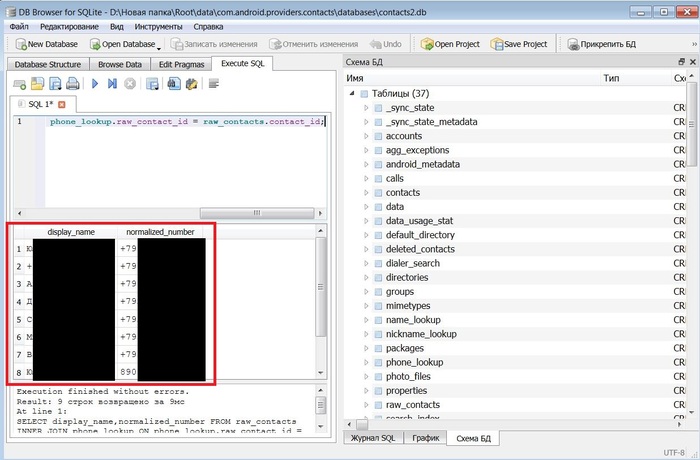
Task: Expand the phone_lookup table node
Action: click(366, 362)
